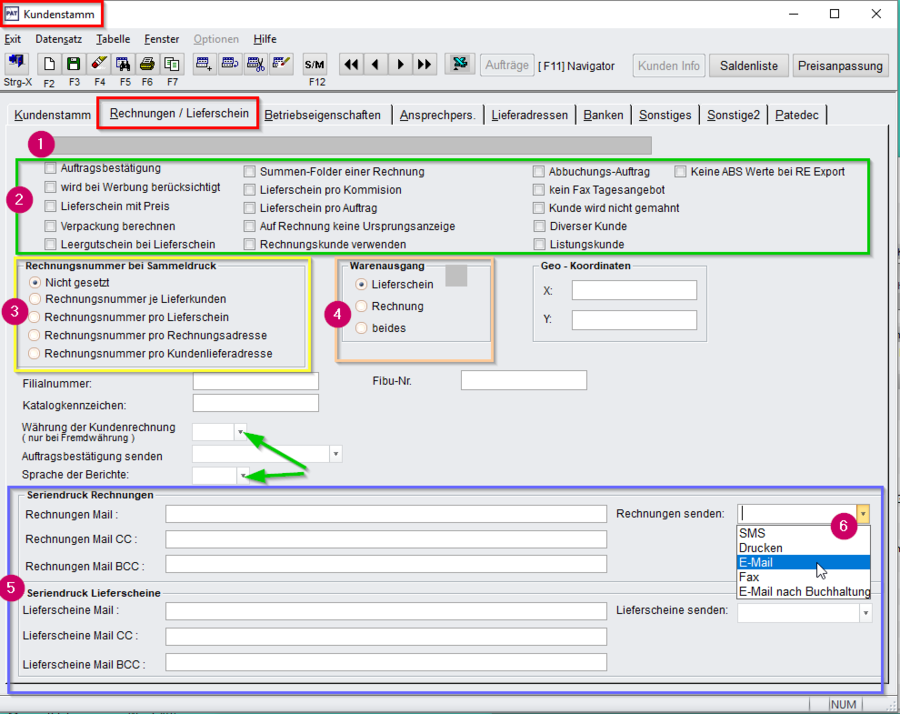
Task: Jump to last record with double-right arrow
Action: pos(425,64)
